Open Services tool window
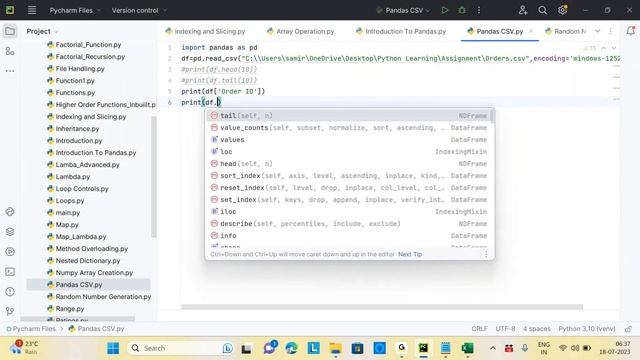Viewport: 640px width, 360px height. click(10, 251)
